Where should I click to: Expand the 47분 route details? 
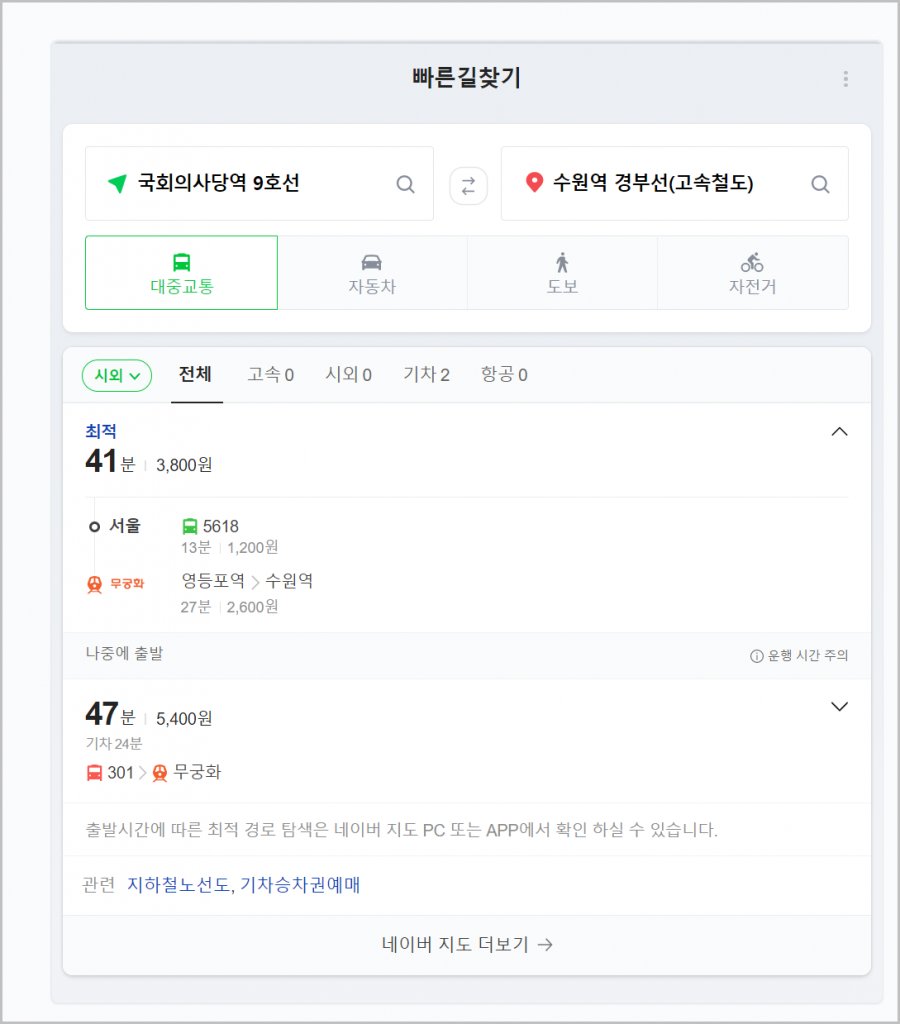pyautogui.click(x=840, y=707)
